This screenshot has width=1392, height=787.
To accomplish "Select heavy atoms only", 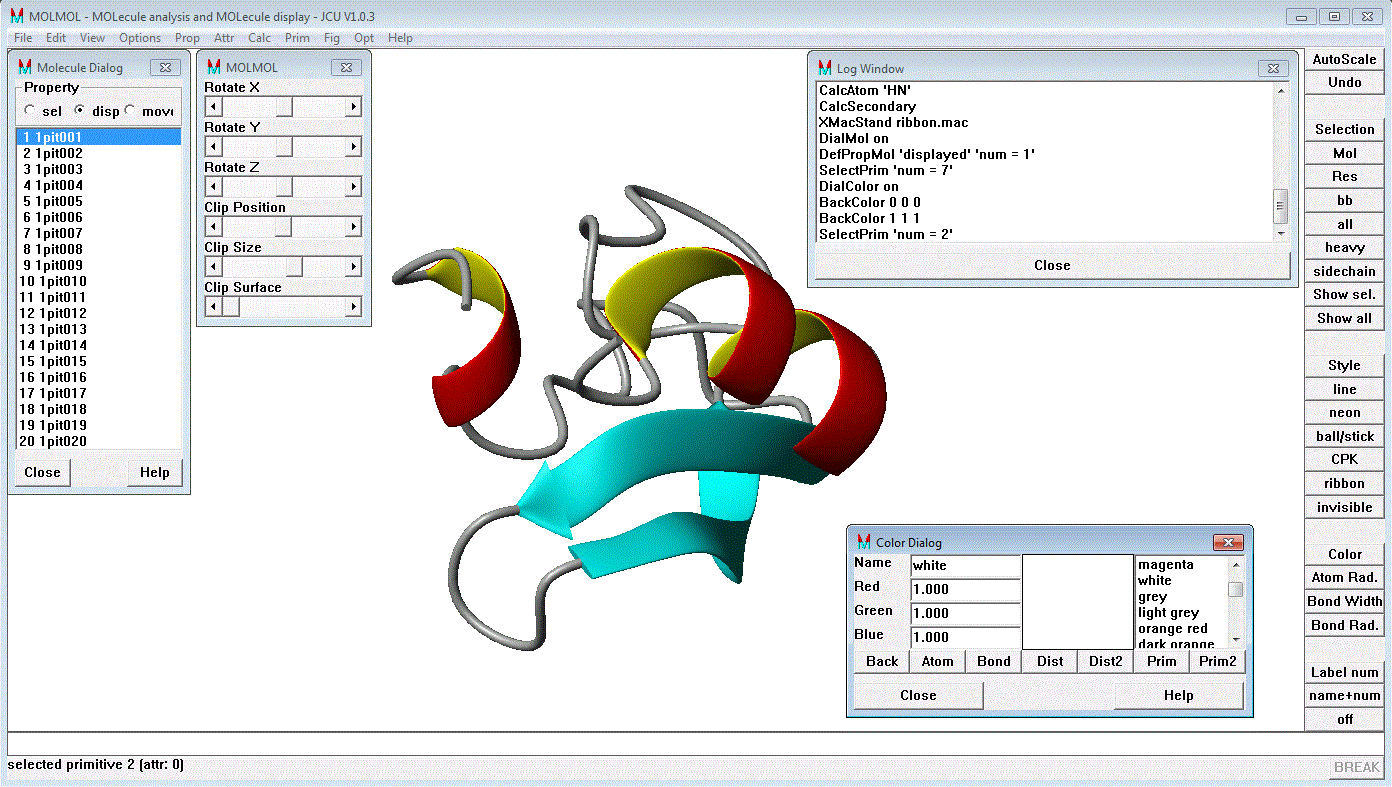I will coord(1343,247).
